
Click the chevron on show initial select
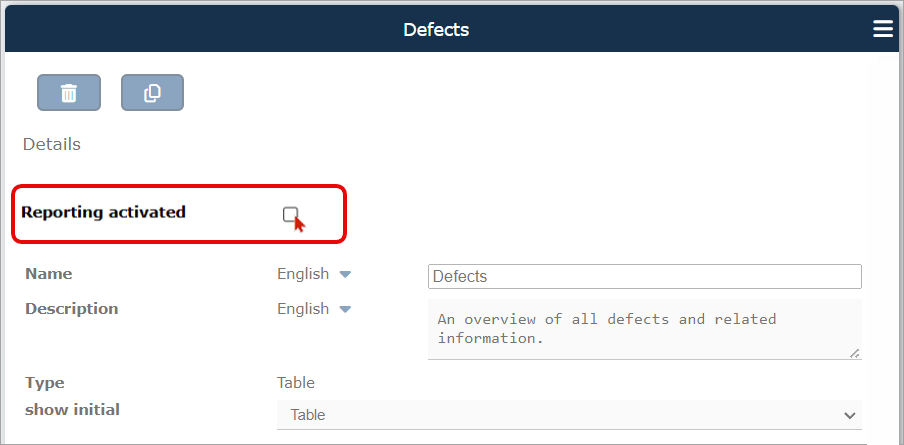coord(849,415)
